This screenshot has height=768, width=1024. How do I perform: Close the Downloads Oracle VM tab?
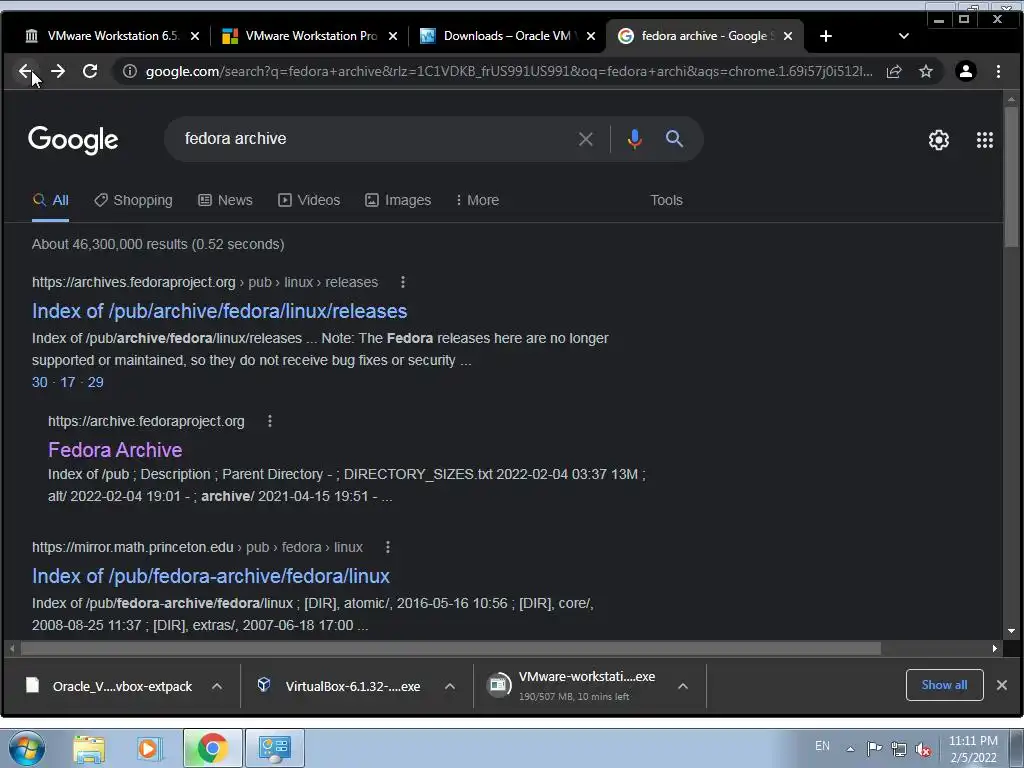pos(590,36)
